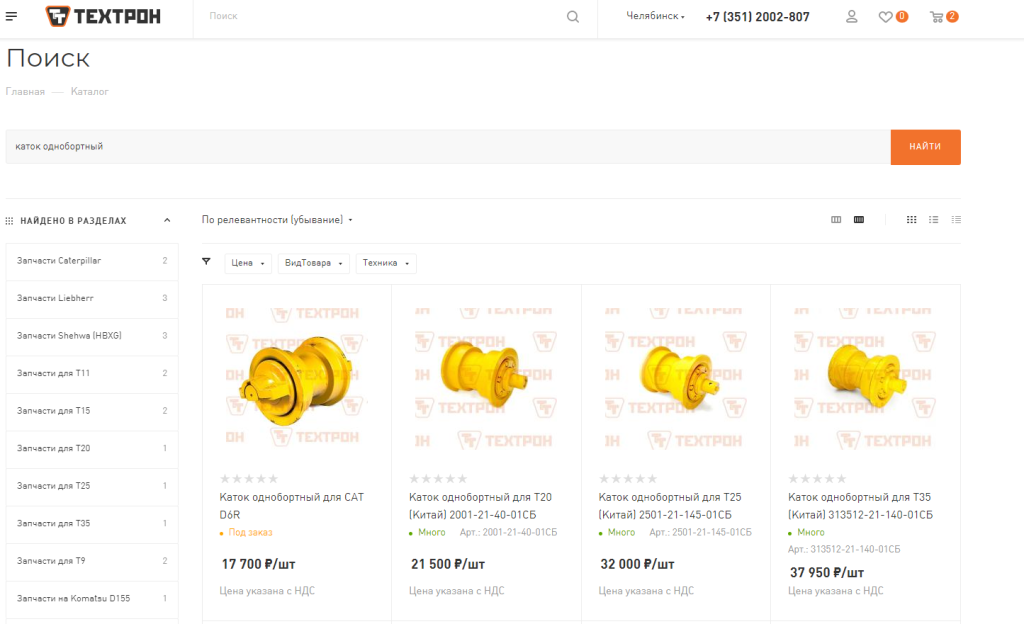This screenshot has height=624, width=1024.
Task: Switch to detailed list view icon
Action: point(934,220)
